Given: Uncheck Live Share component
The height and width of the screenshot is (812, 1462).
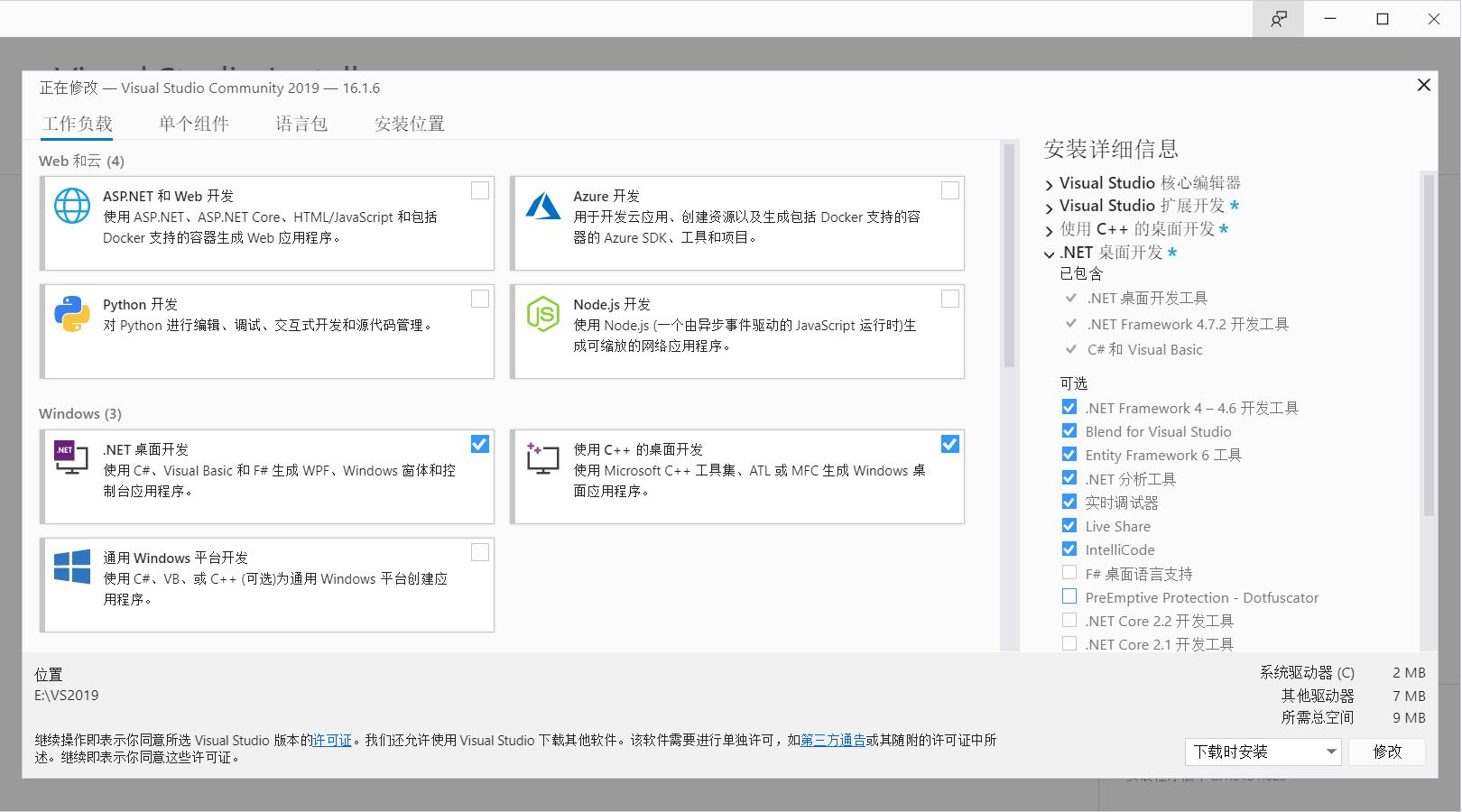Looking at the screenshot, I should coord(1069,525).
